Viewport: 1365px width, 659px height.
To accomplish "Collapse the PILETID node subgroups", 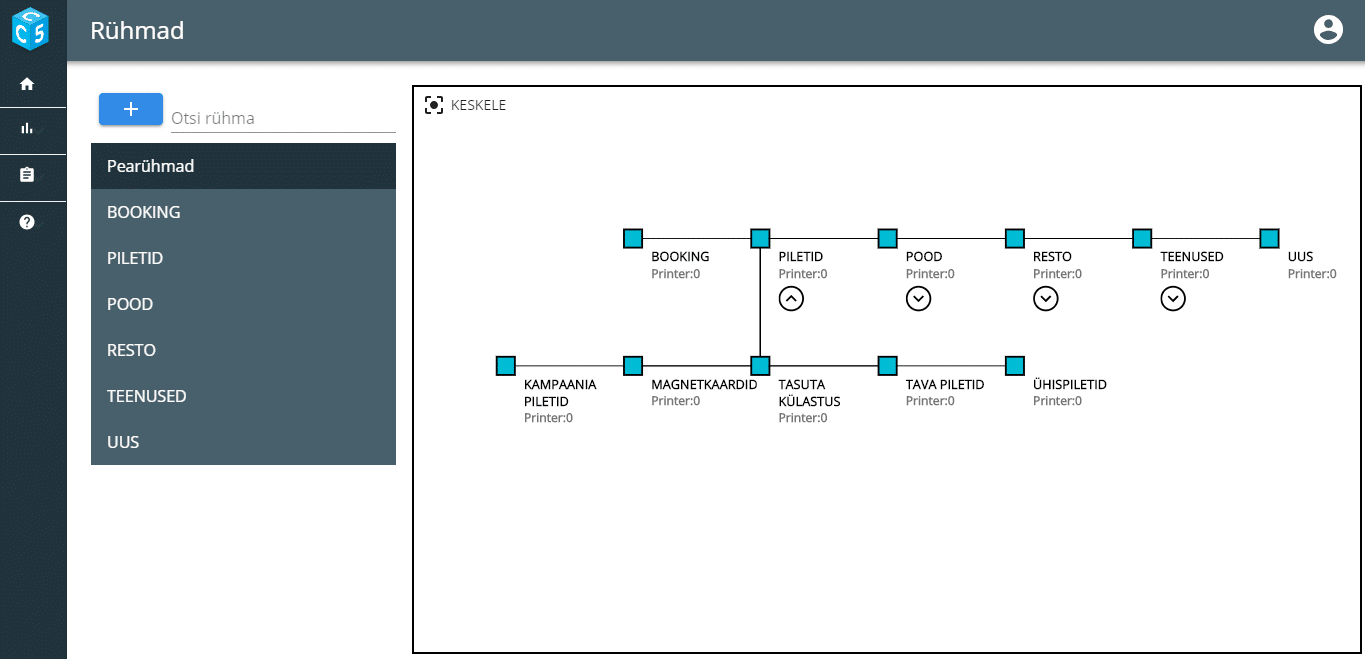I will click(791, 298).
